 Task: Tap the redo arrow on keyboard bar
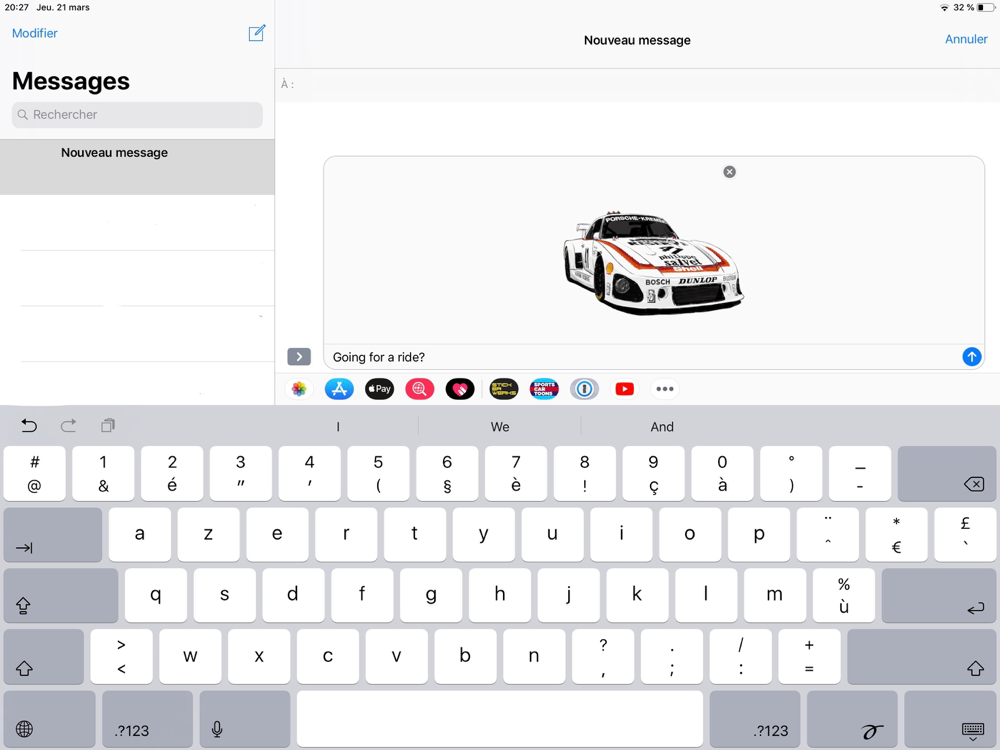(x=68, y=425)
